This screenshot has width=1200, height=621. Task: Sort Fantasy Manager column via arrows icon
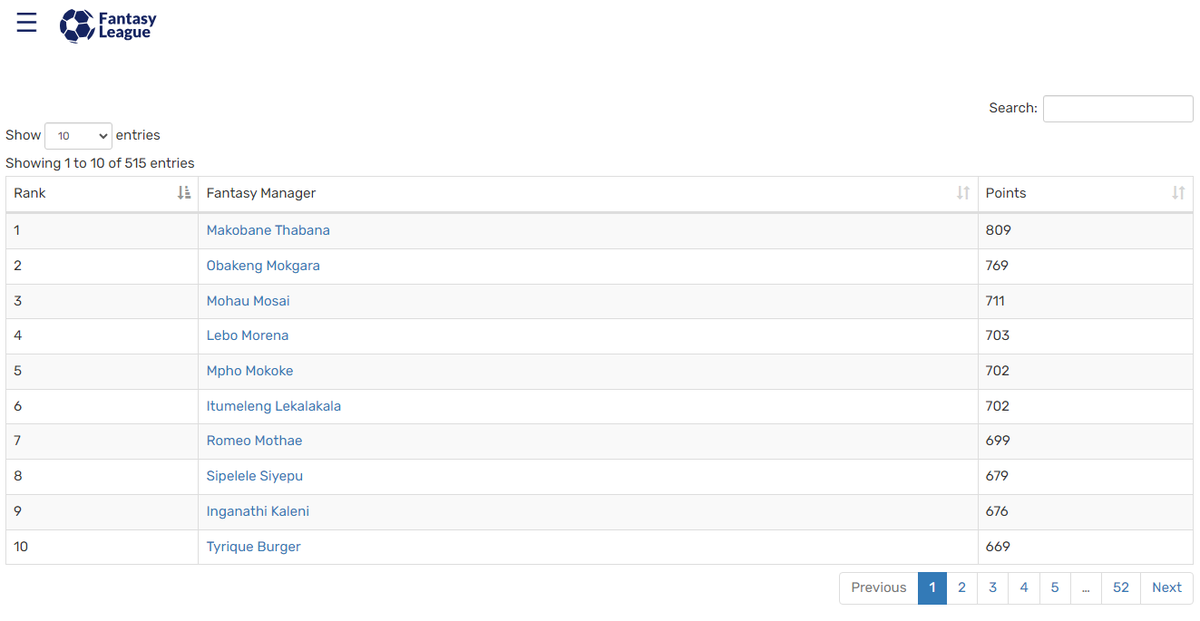(963, 193)
